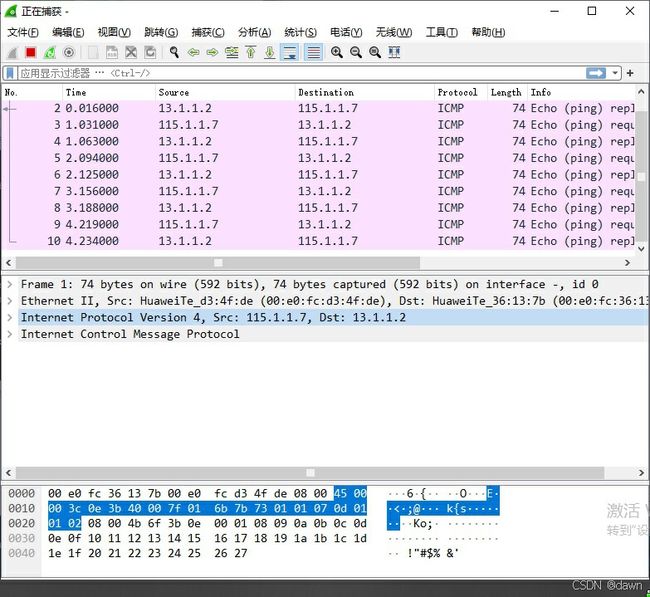Zoom out the main window text
650x597 pixels.
pyautogui.click(x=356, y=53)
